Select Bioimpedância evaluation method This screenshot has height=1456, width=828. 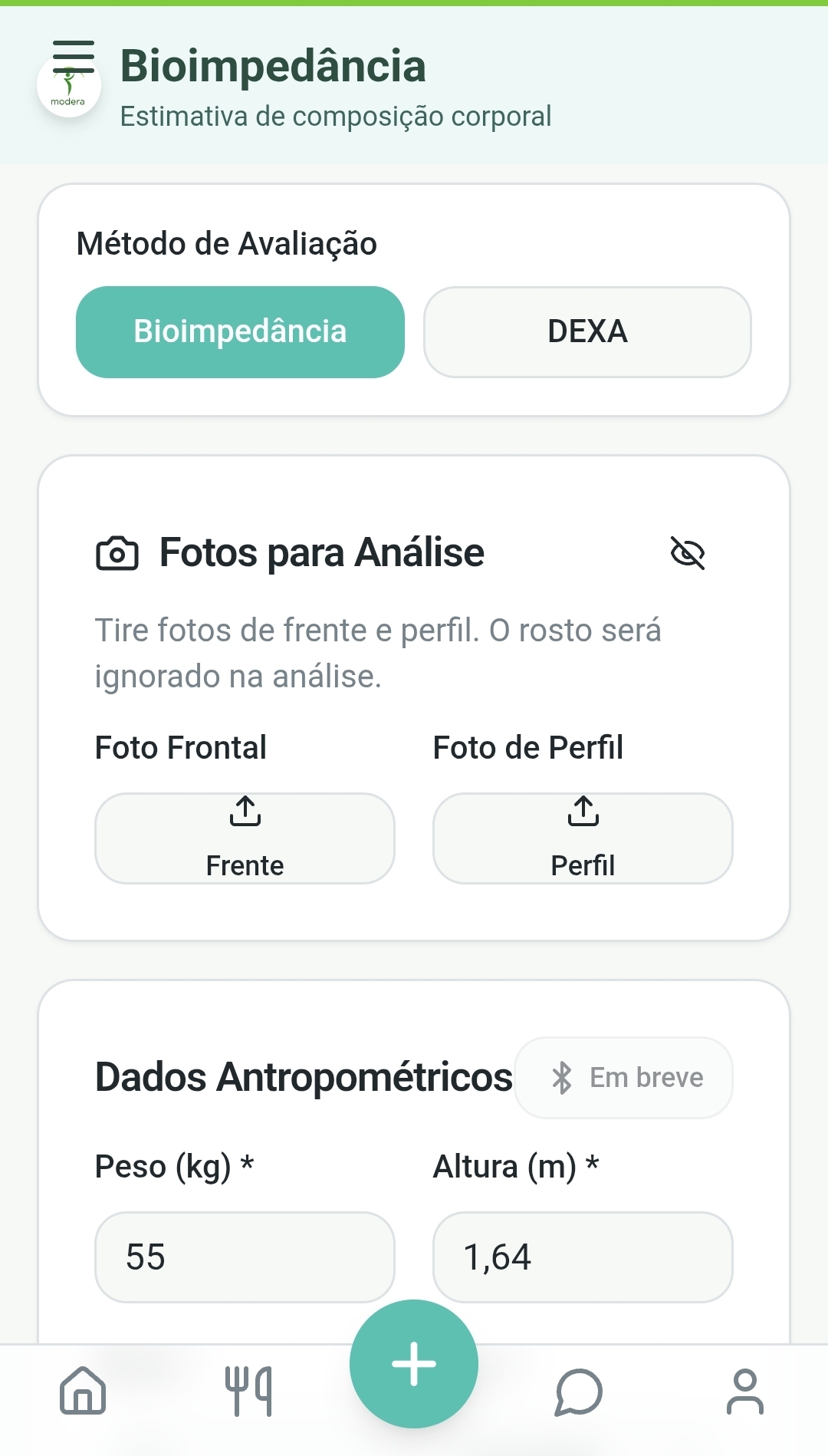click(x=240, y=332)
